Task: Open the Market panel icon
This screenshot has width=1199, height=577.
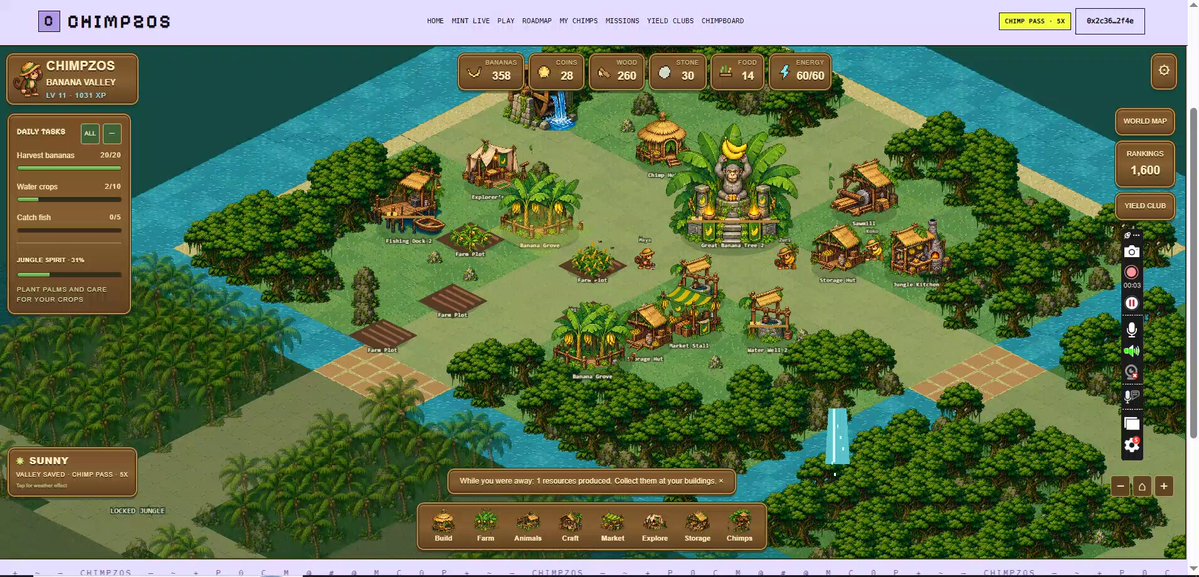Action: coord(612,526)
